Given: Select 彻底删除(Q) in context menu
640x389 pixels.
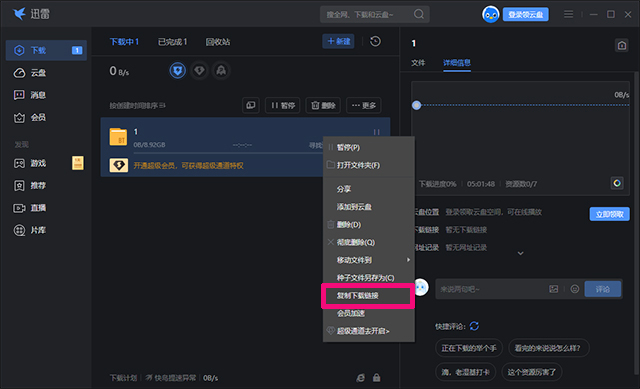Looking at the screenshot, I should click(369, 242).
